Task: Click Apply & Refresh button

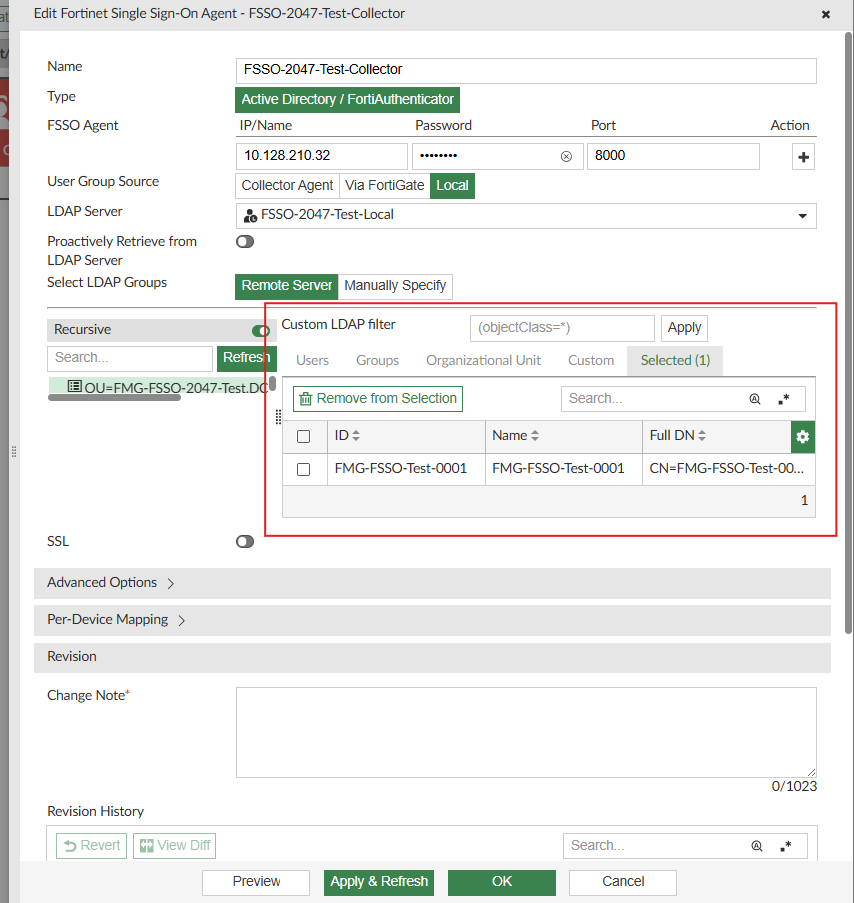Action: [379, 882]
